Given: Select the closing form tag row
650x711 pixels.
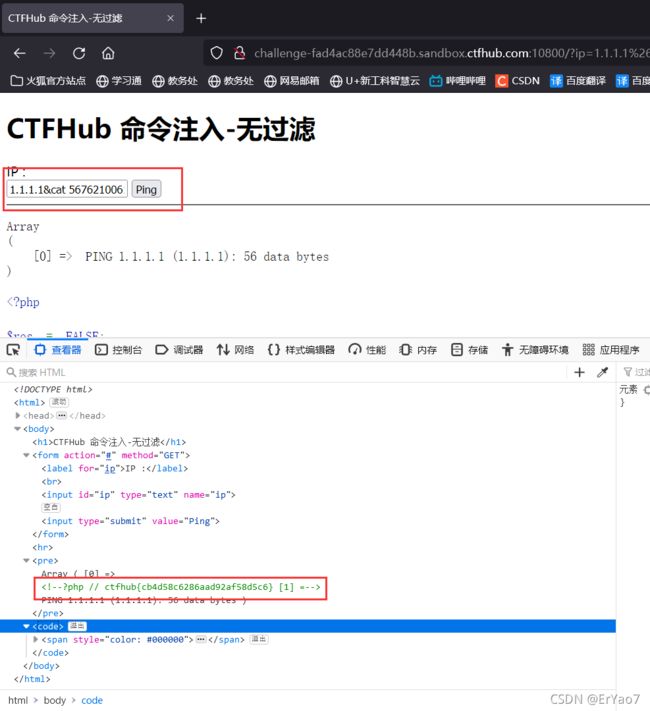Looking at the screenshot, I should pyautogui.click(x=50, y=534).
